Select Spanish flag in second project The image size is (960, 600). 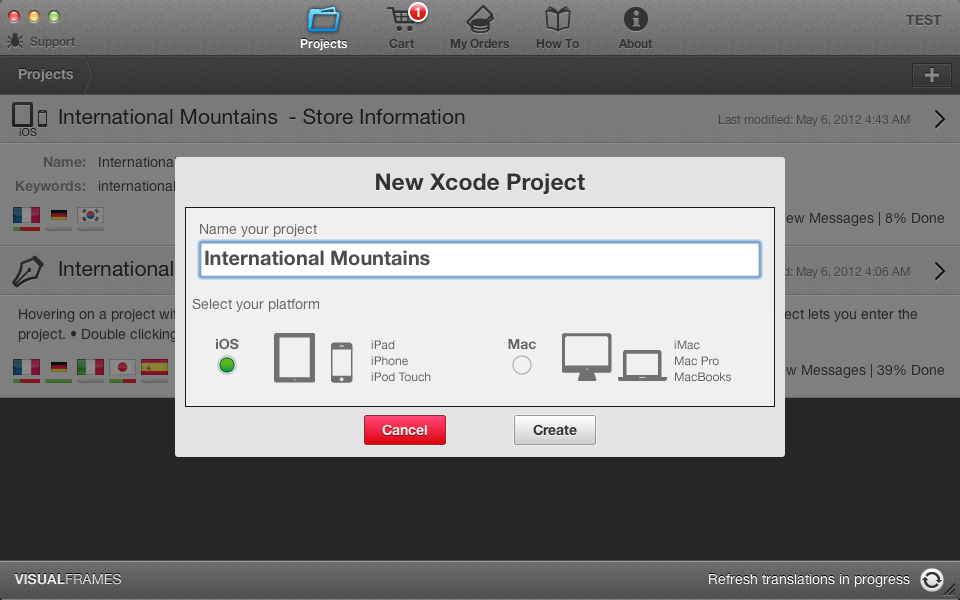(154, 367)
